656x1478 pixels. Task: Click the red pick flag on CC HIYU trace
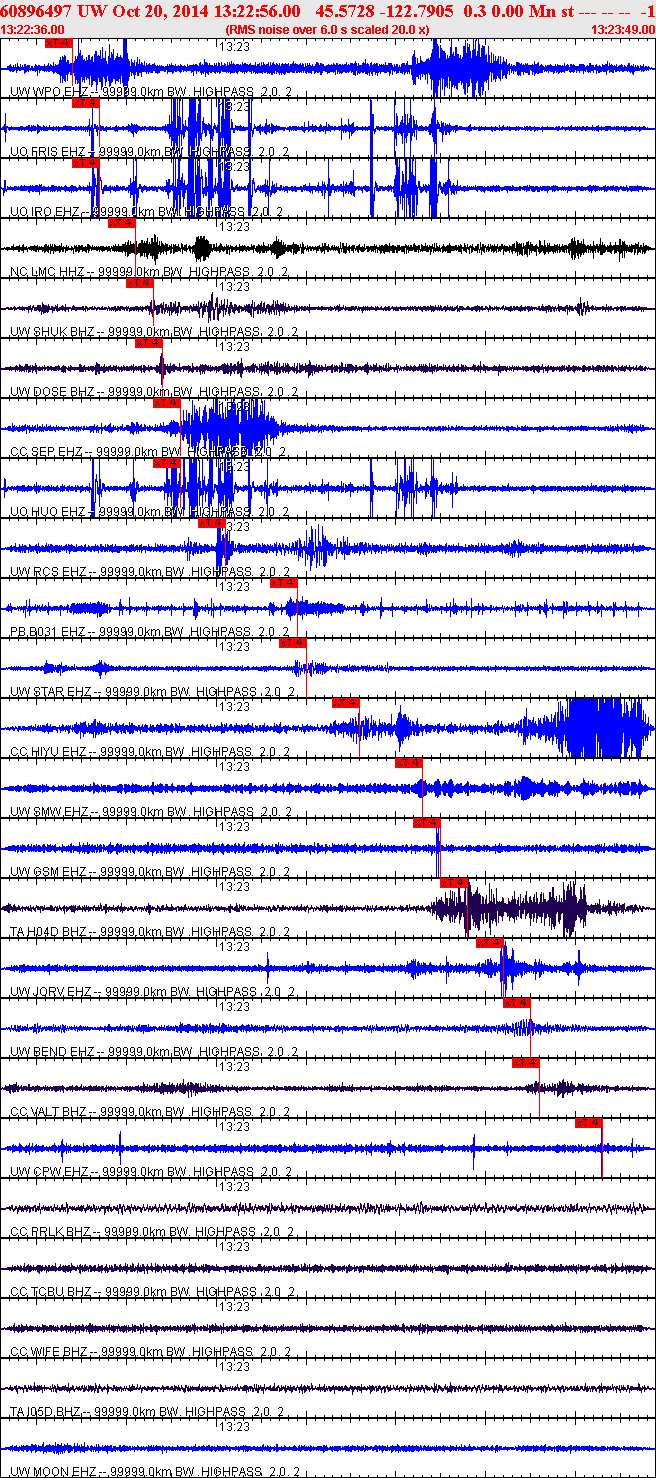346,703
